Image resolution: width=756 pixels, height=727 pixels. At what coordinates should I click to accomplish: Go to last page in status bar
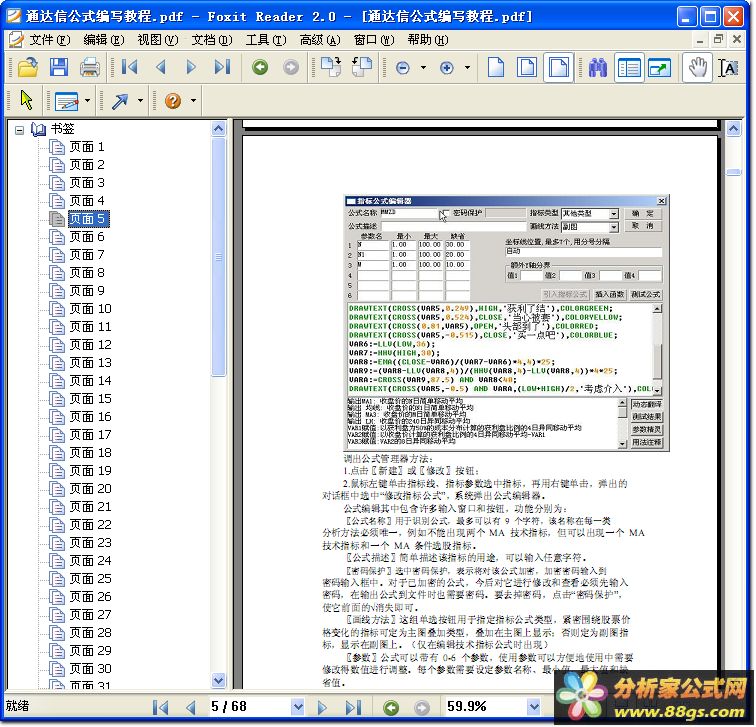(353, 708)
